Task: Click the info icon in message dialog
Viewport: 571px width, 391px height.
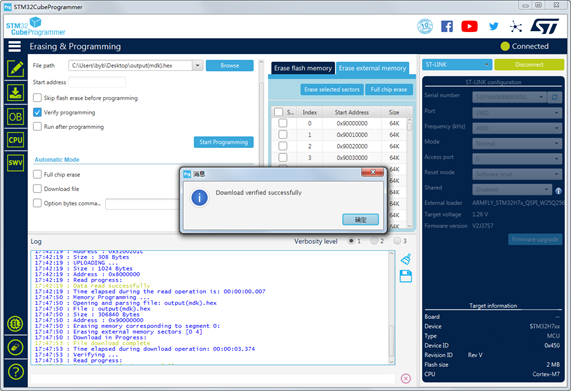Action: point(200,198)
